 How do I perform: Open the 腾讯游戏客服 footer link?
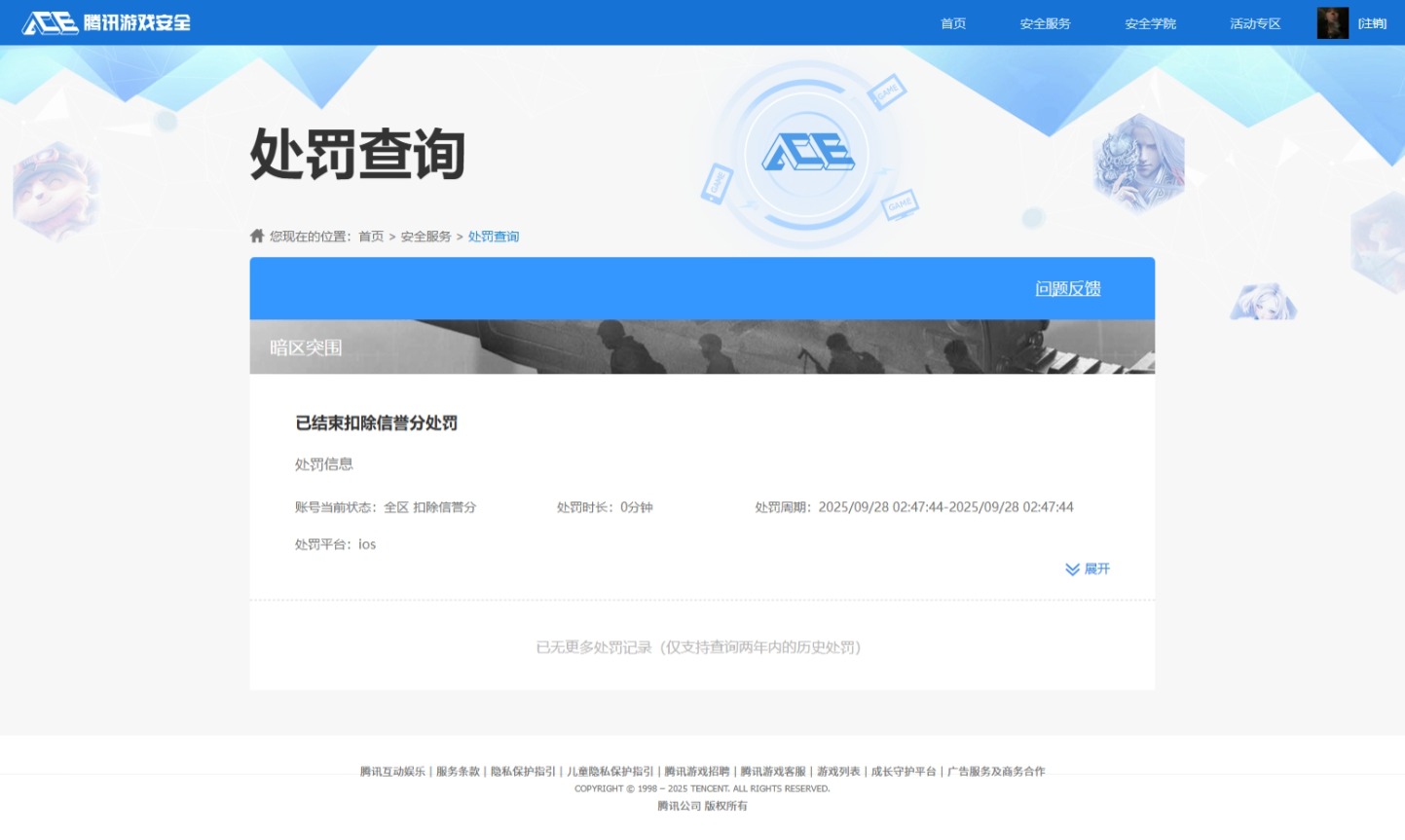[773, 772]
